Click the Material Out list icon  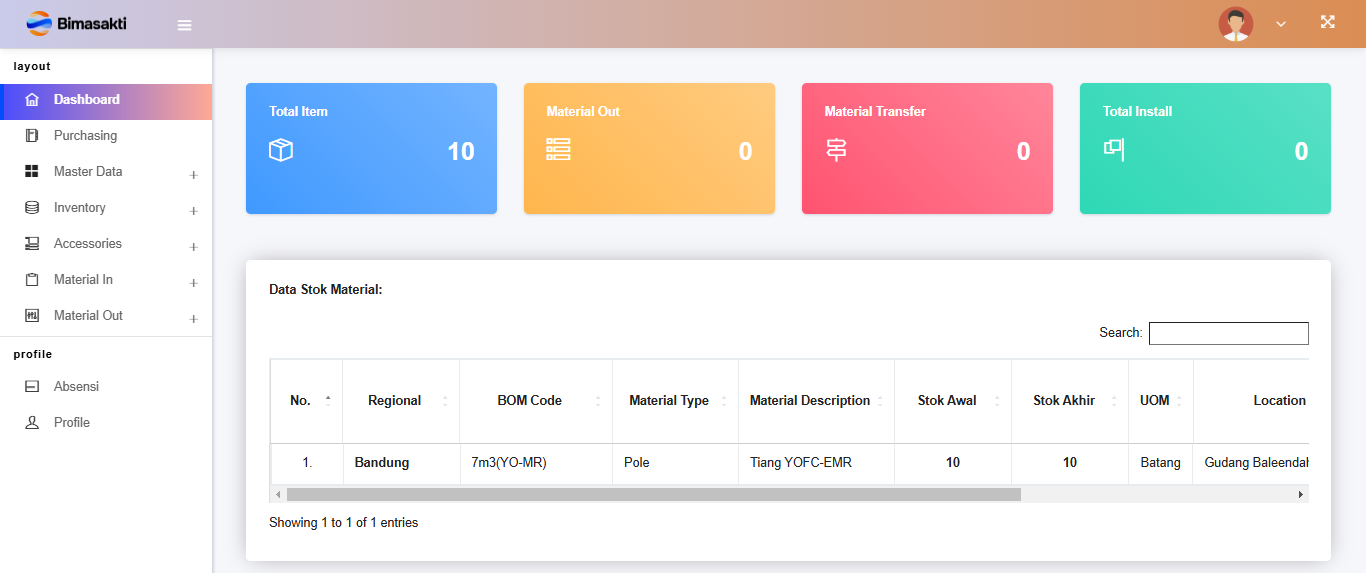(558, 149)
